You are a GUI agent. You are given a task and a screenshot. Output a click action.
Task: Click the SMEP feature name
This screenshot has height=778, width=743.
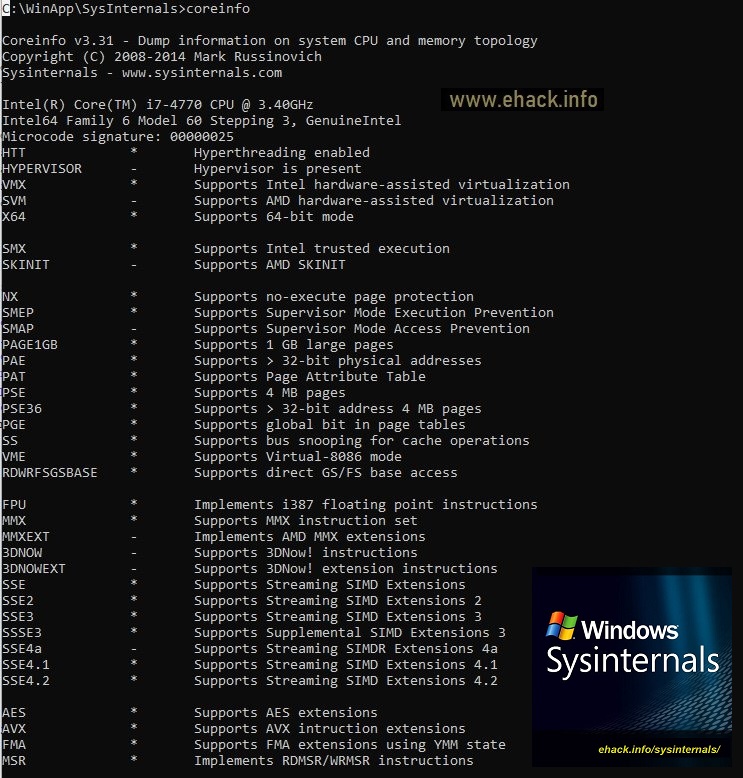pyautogui.click(x=18, y=313)
